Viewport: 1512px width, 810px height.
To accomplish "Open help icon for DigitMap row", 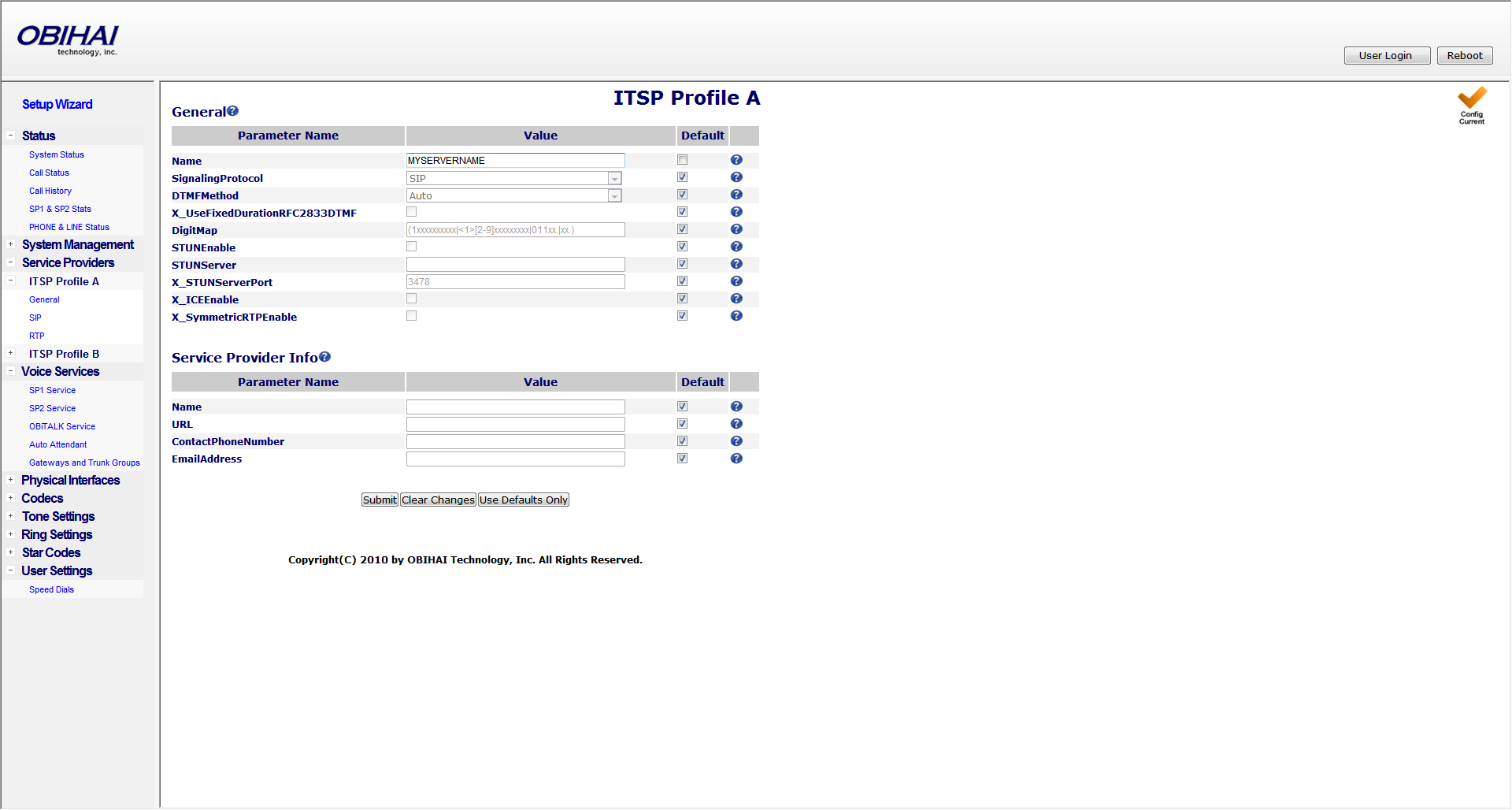I will [x=736, y=229].
